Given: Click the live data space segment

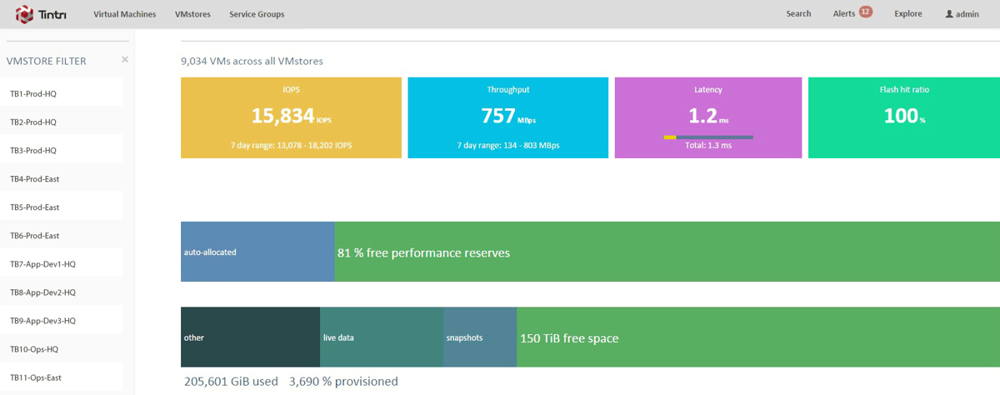Looking at the screenshot, I should 381,337.
